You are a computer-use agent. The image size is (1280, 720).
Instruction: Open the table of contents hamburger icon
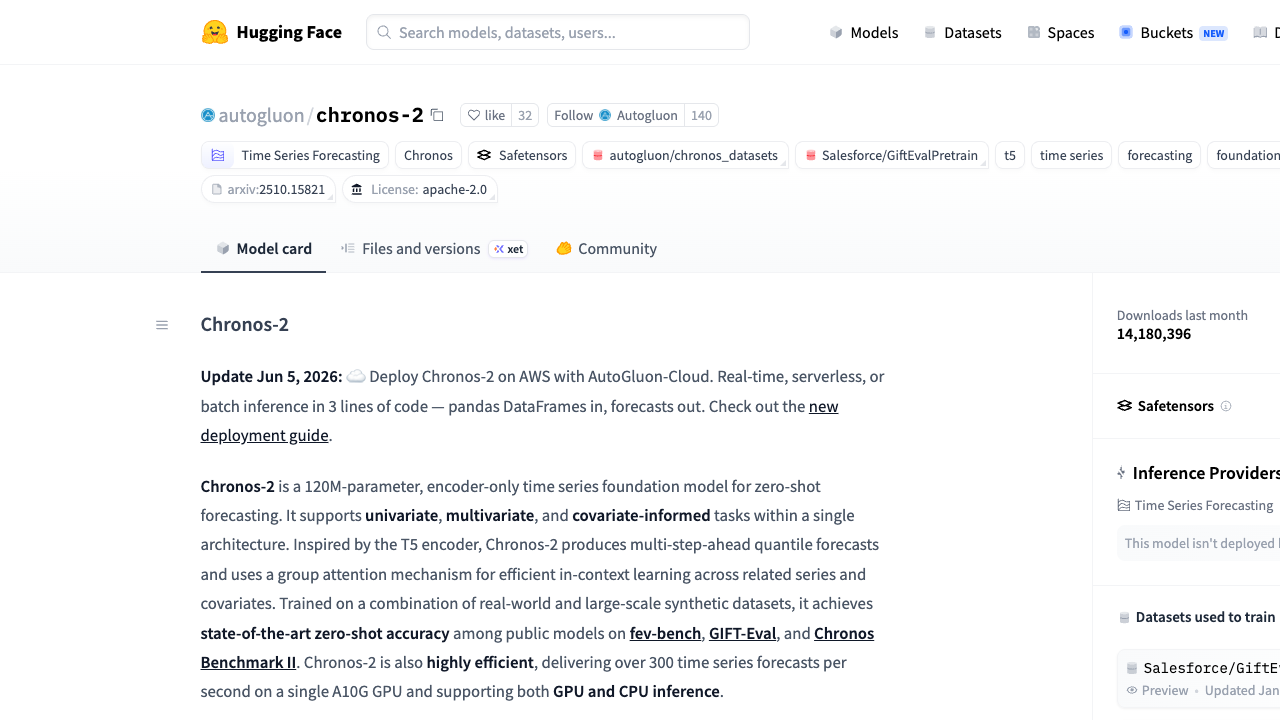(x=162, y=325)
